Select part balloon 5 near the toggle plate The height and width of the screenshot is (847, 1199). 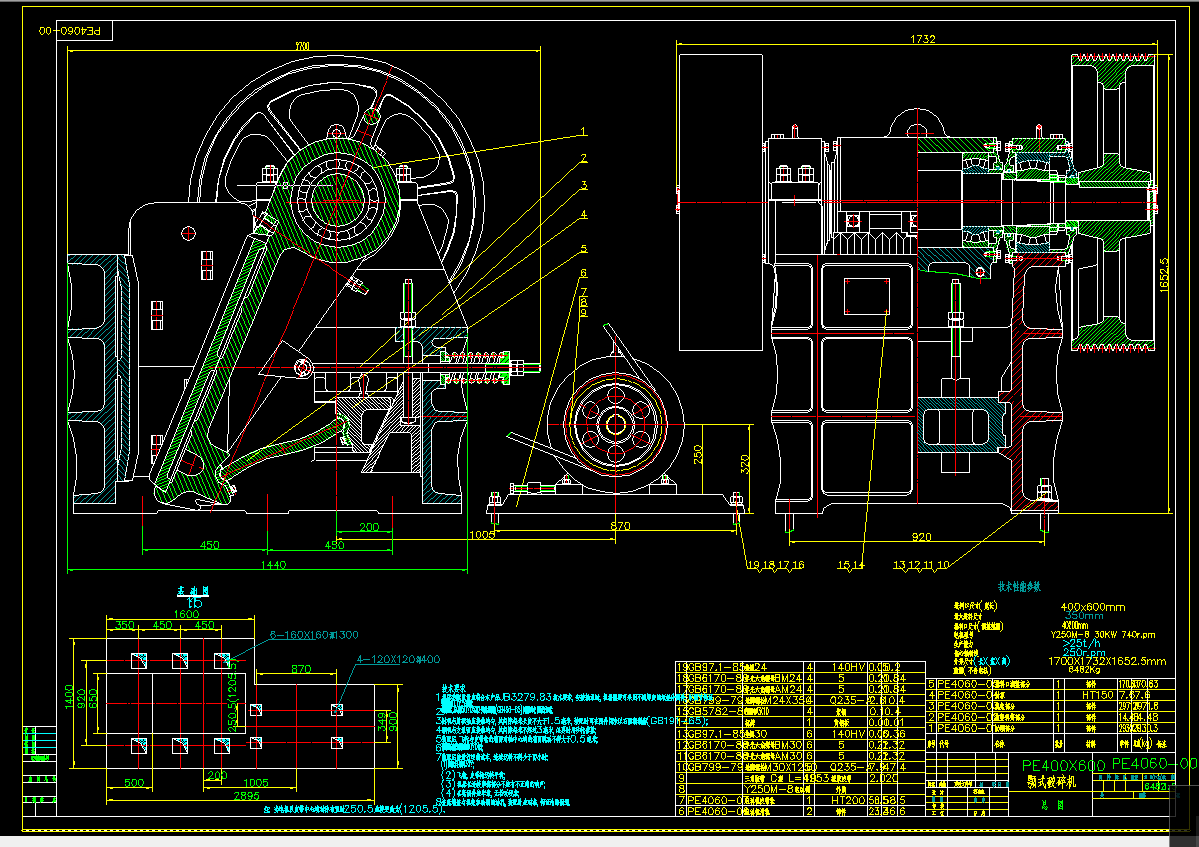[584, 249]
